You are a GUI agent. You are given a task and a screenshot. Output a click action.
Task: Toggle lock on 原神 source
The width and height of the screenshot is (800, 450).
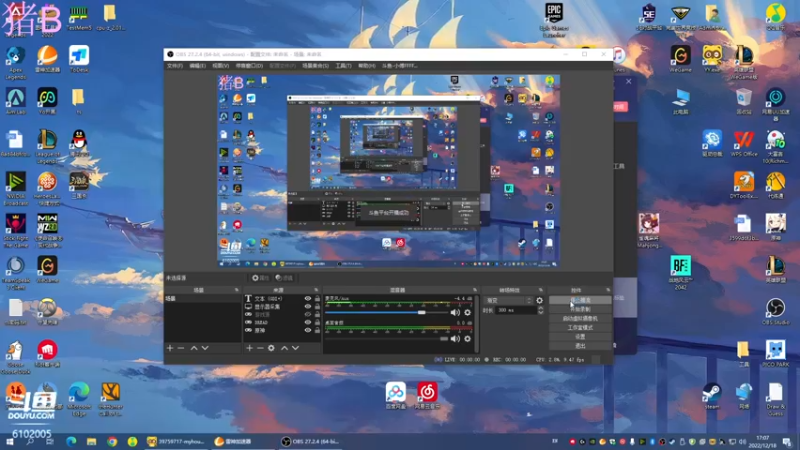(317, 330)
